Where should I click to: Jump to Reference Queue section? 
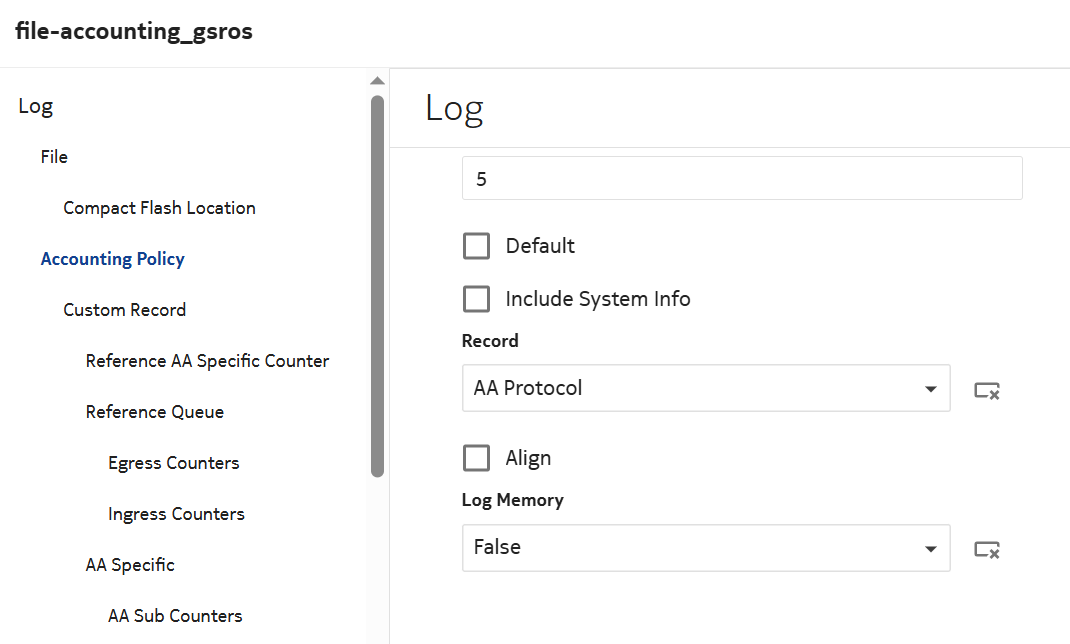click(154, 412)
